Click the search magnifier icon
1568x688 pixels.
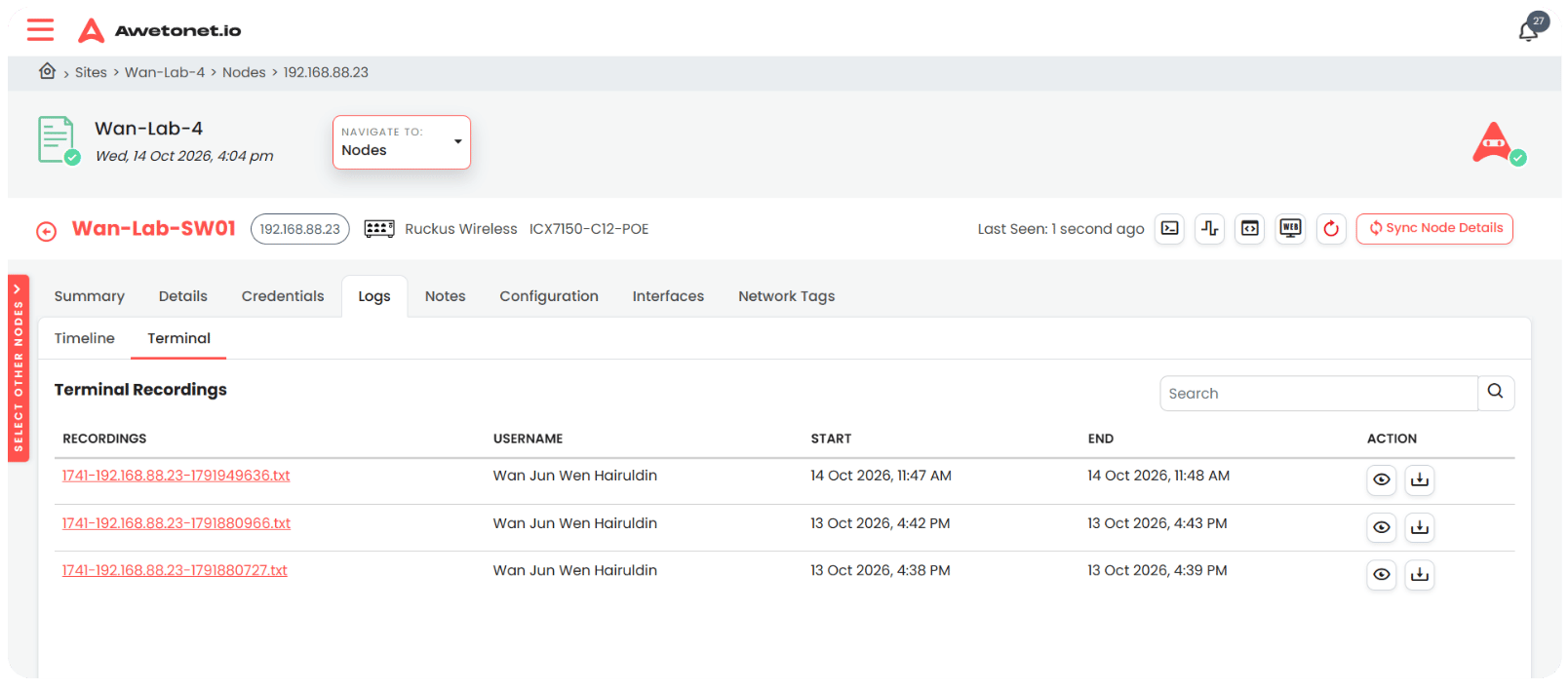1496,393
